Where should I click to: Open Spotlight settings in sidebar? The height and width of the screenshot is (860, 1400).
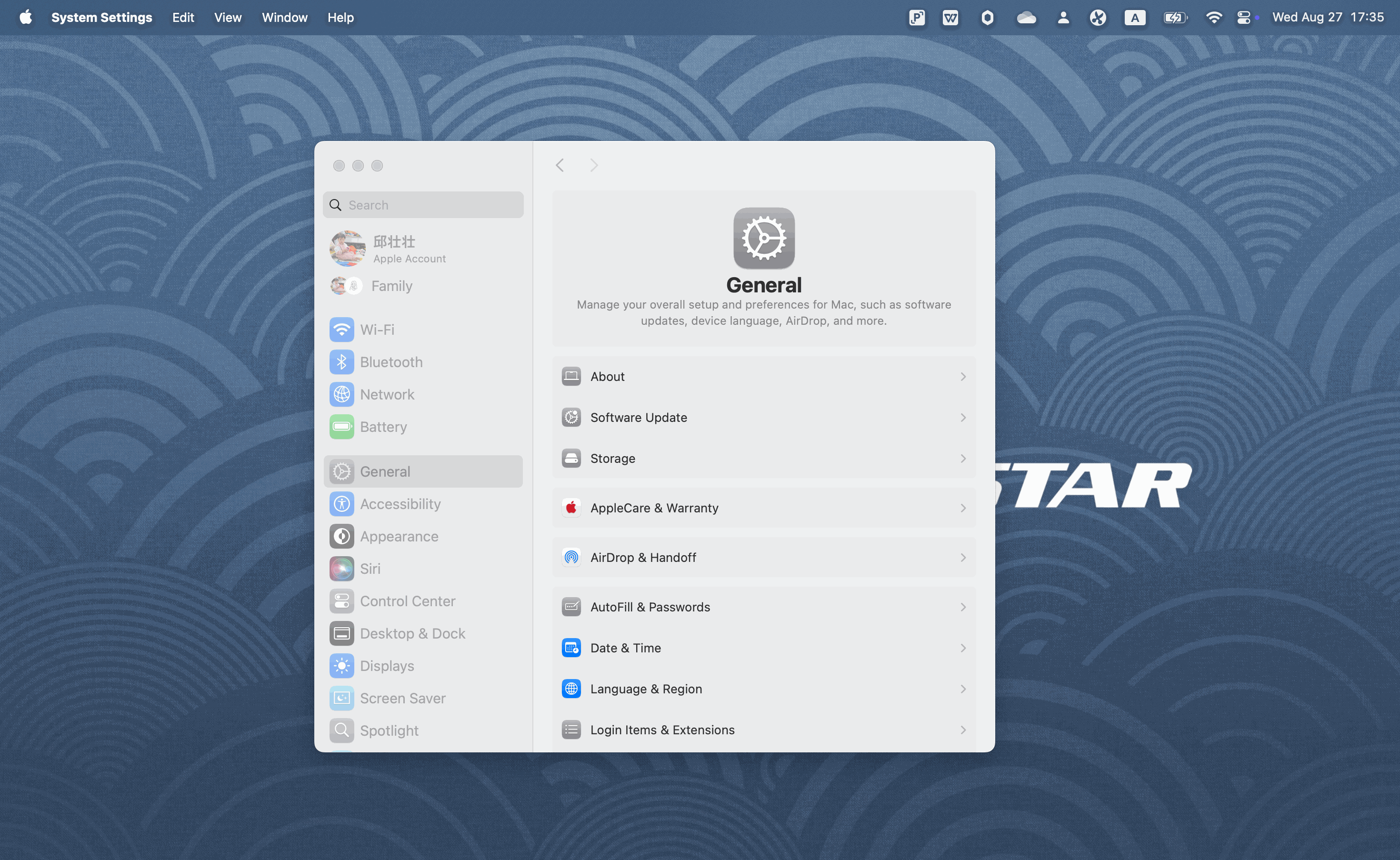(x=423, y=730)
